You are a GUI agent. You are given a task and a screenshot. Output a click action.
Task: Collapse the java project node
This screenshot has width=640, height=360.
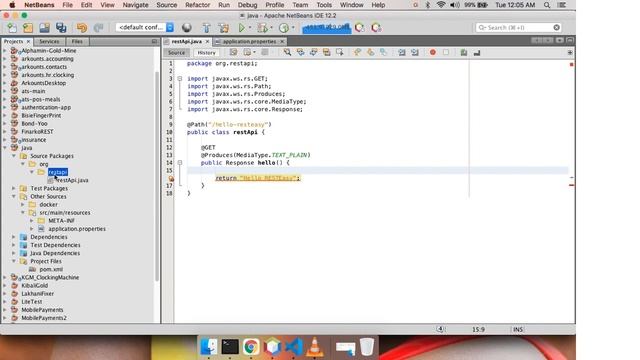click(5, 148)
